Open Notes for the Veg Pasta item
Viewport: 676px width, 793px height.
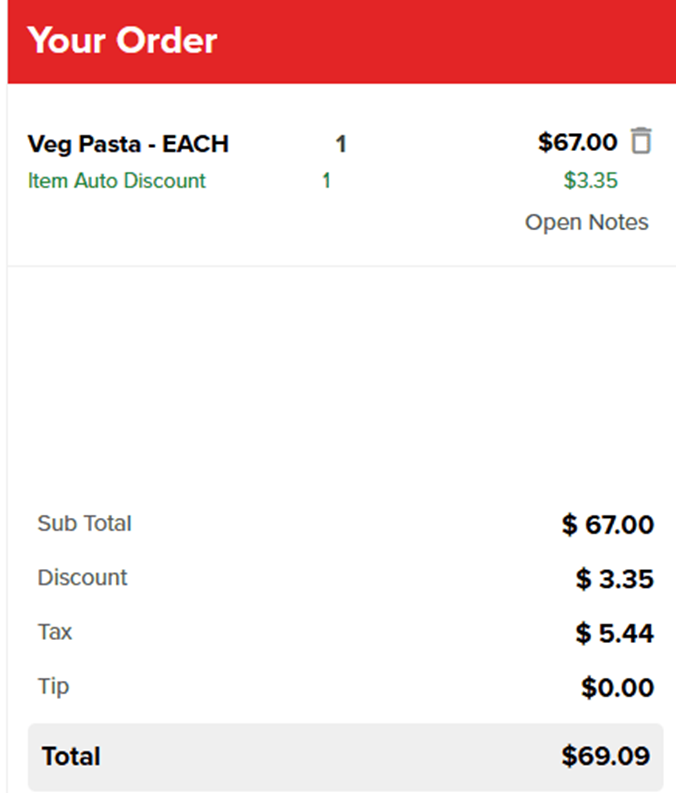(587, 222)
